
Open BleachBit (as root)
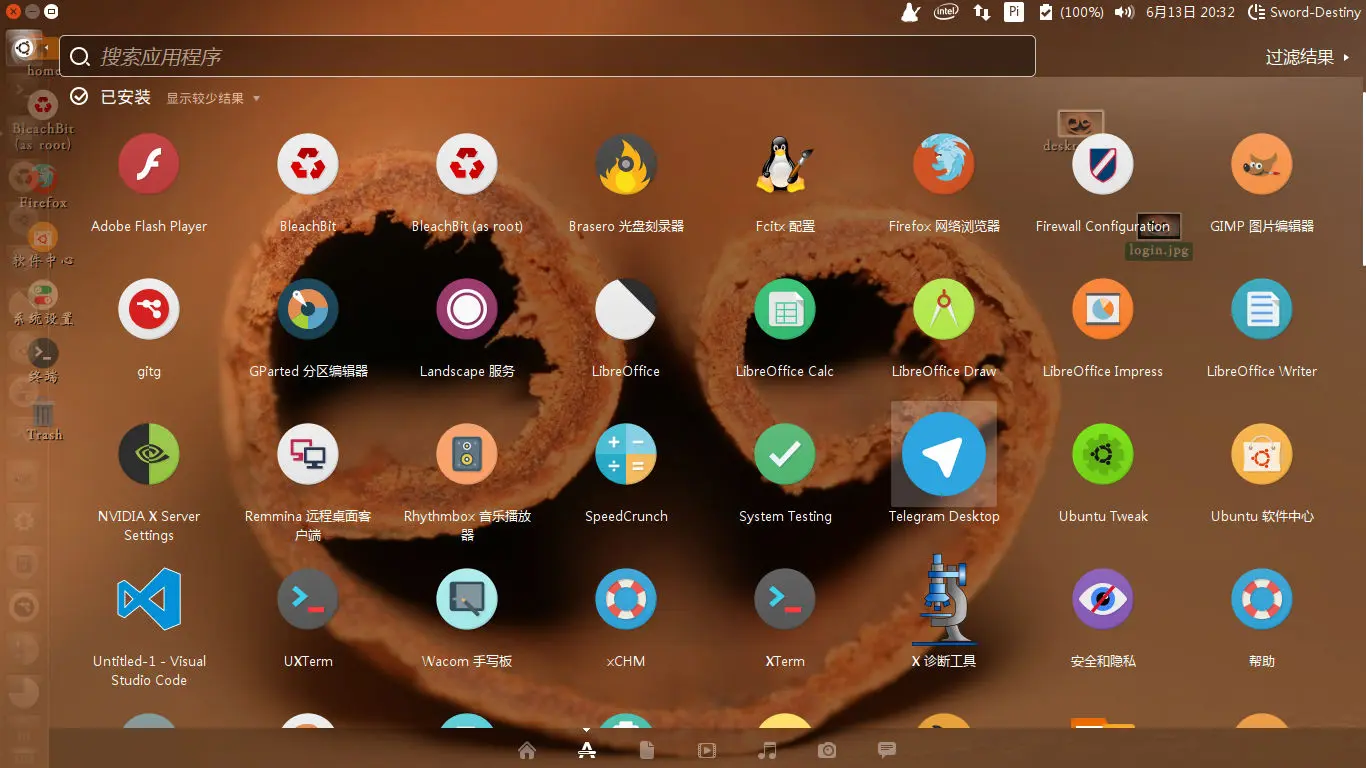coord(466,164)
